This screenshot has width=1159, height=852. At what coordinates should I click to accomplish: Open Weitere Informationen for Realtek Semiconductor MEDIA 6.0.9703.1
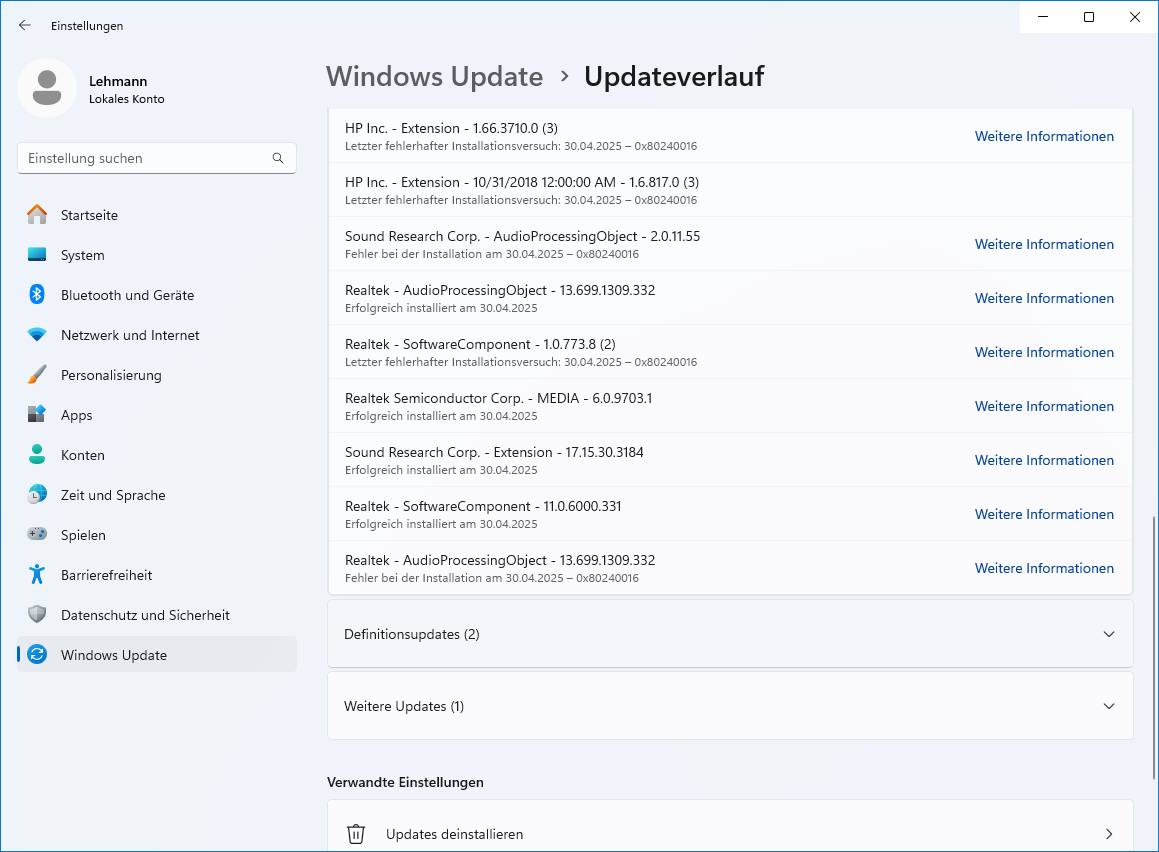[1044, 406]
